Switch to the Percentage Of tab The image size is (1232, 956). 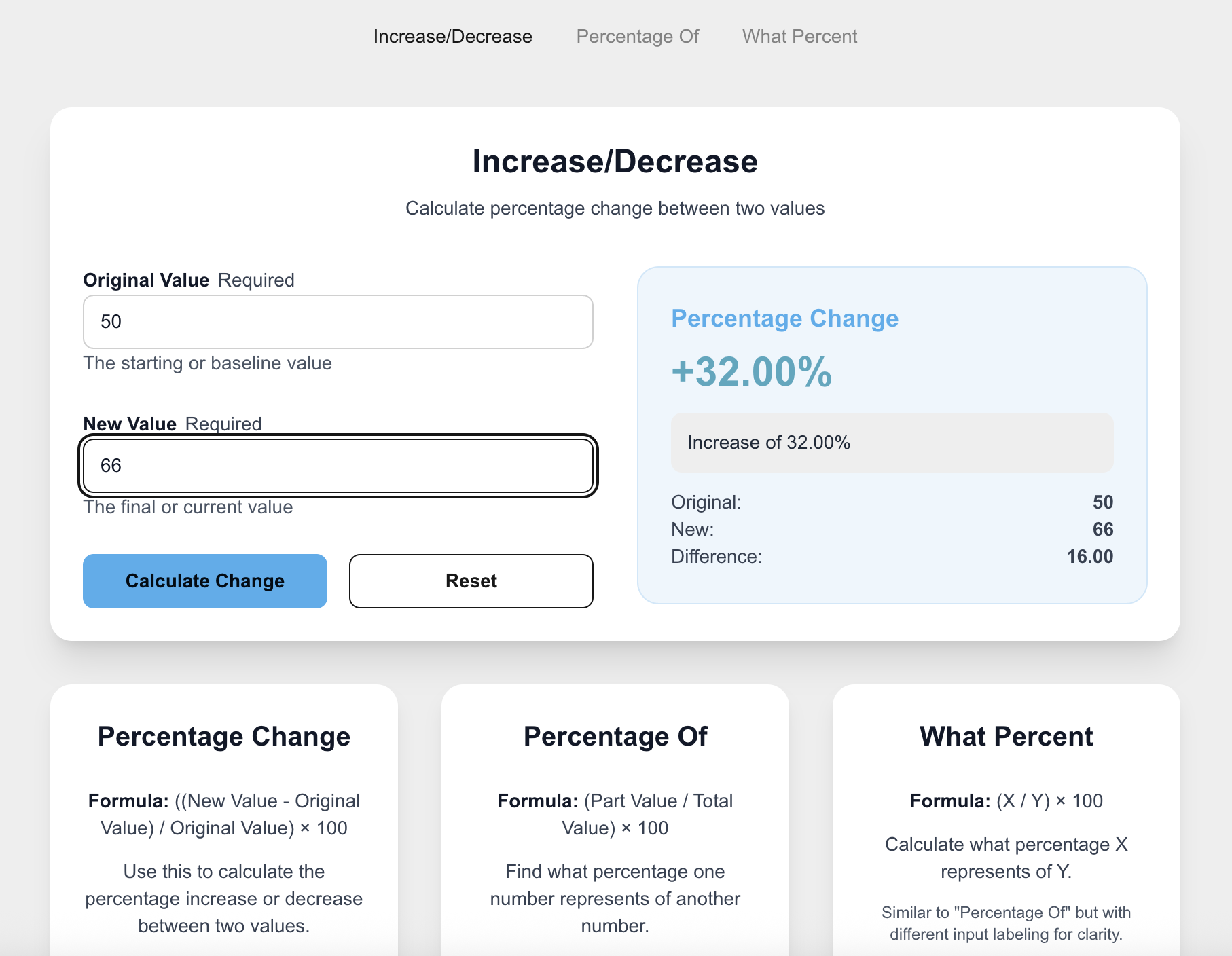click(637, 36)
